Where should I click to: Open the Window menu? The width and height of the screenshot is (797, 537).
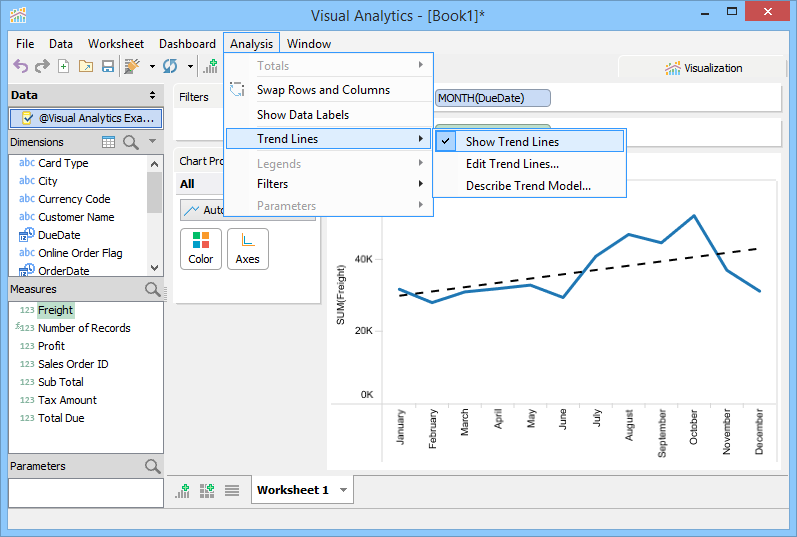coord(309,44)
